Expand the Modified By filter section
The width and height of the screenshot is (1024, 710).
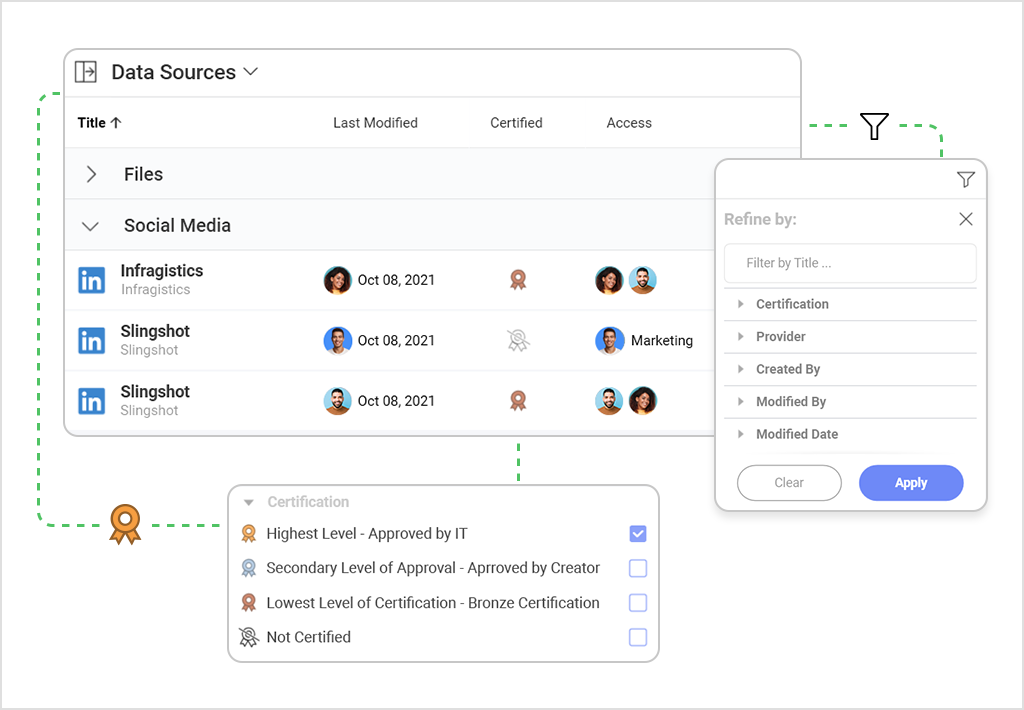click(741, 402)
